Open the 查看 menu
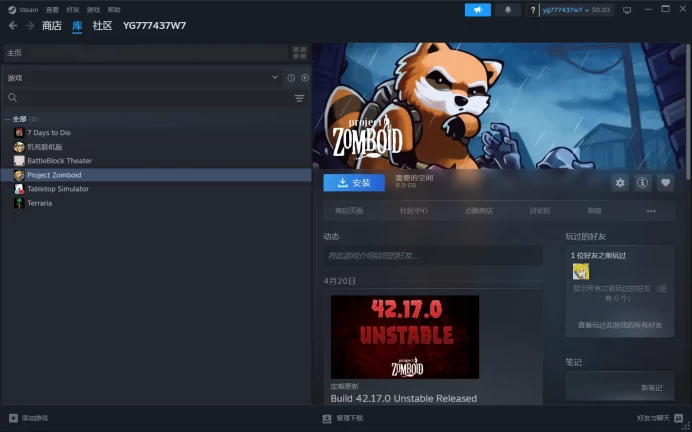 point(52,10)
